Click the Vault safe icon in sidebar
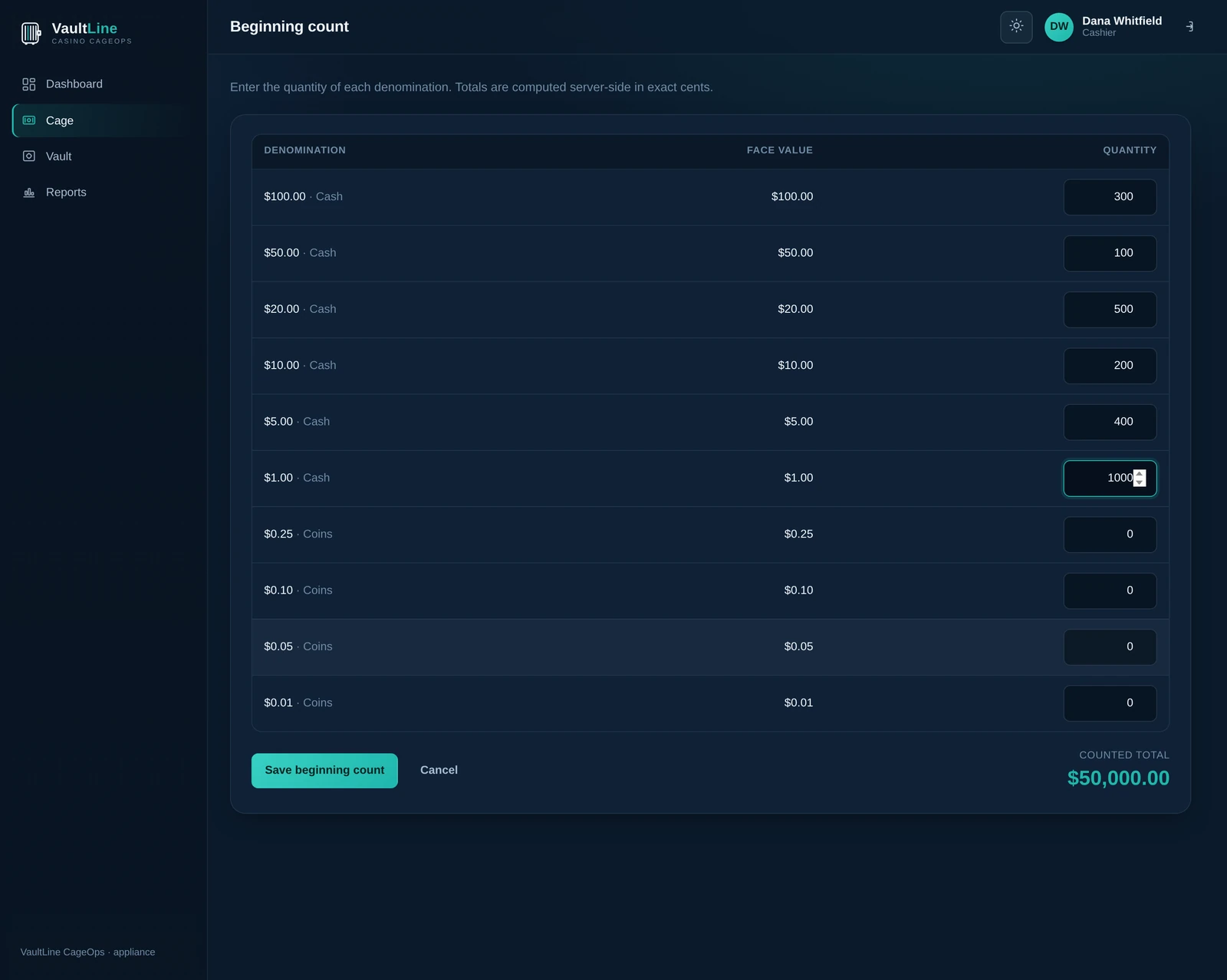The image size is (1227, 980). coord(29,156)
